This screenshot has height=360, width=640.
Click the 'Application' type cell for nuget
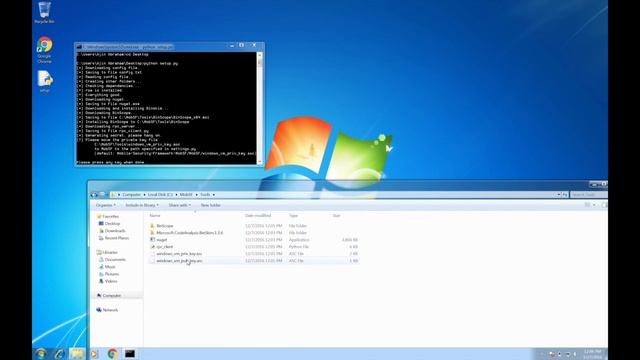pyautogui.click(x=299, y=240)
